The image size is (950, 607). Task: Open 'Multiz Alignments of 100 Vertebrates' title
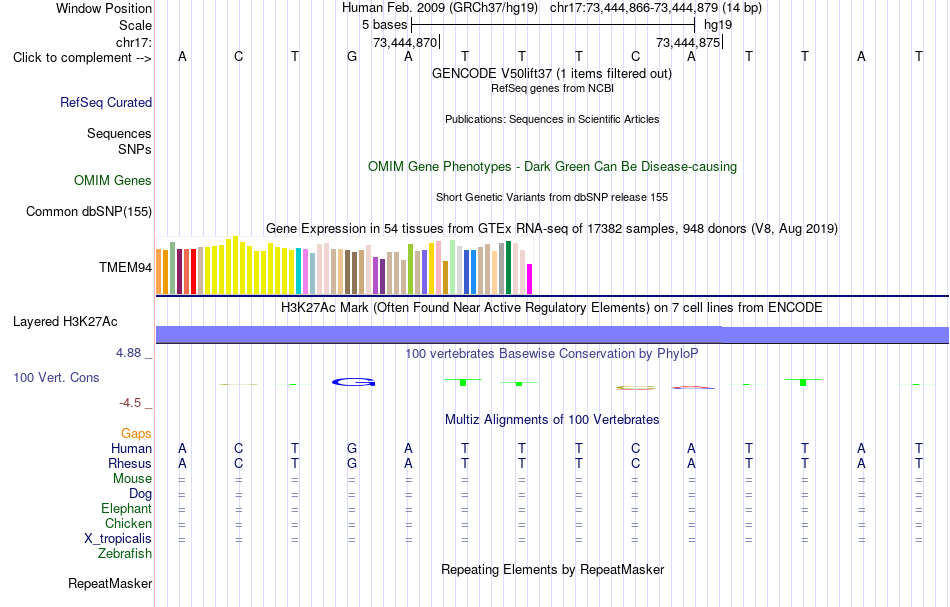coord(552,419)
